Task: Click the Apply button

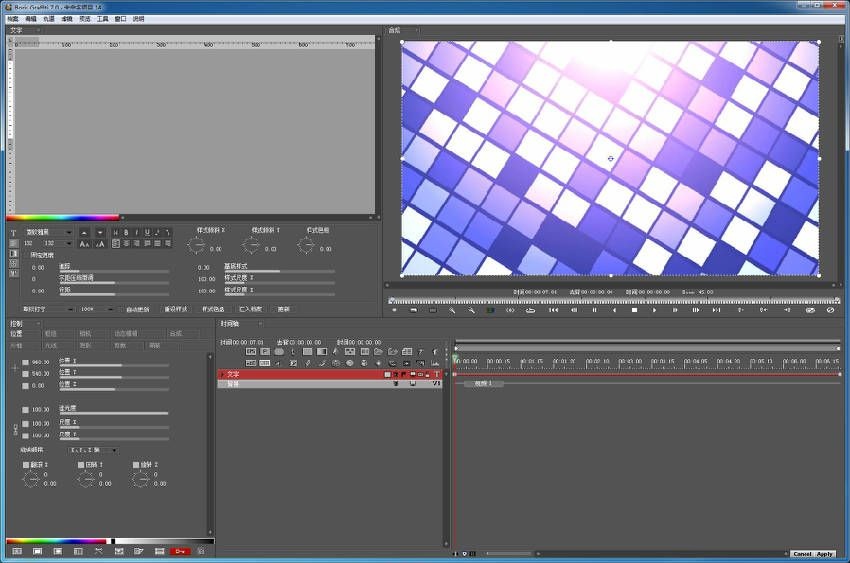Action: 825,554
